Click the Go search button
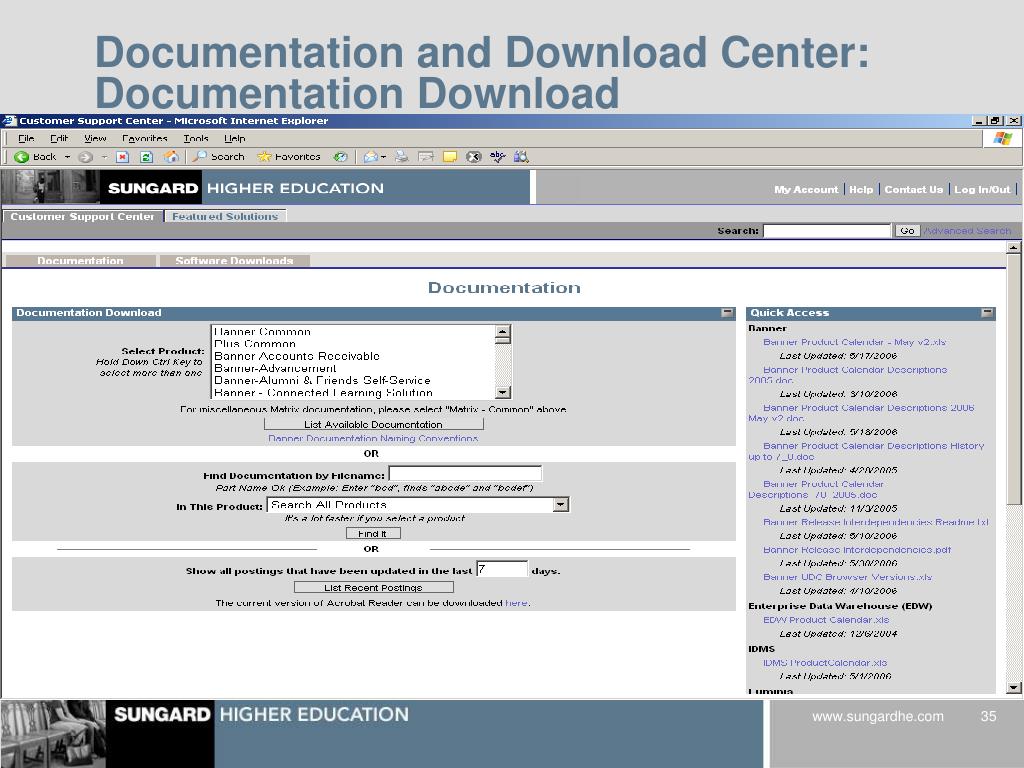The width and height of the screenshot is (1024, 768). pos(907,231)
